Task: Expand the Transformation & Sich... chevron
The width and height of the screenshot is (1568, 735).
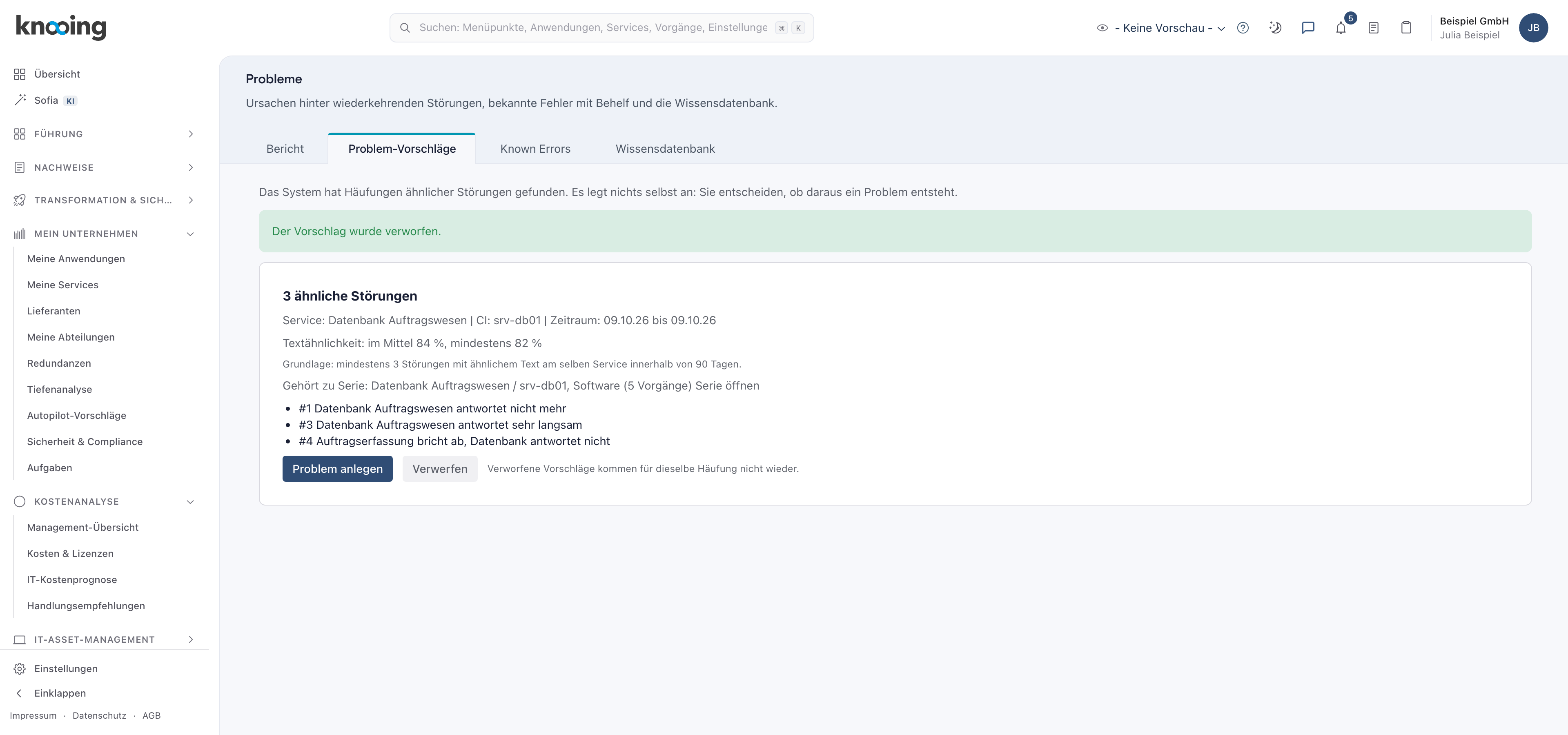Action: coord(191,200)
